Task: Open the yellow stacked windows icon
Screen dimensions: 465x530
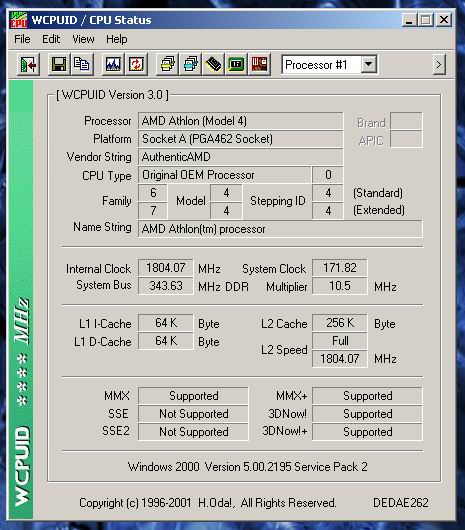Action: coord(167,64)
